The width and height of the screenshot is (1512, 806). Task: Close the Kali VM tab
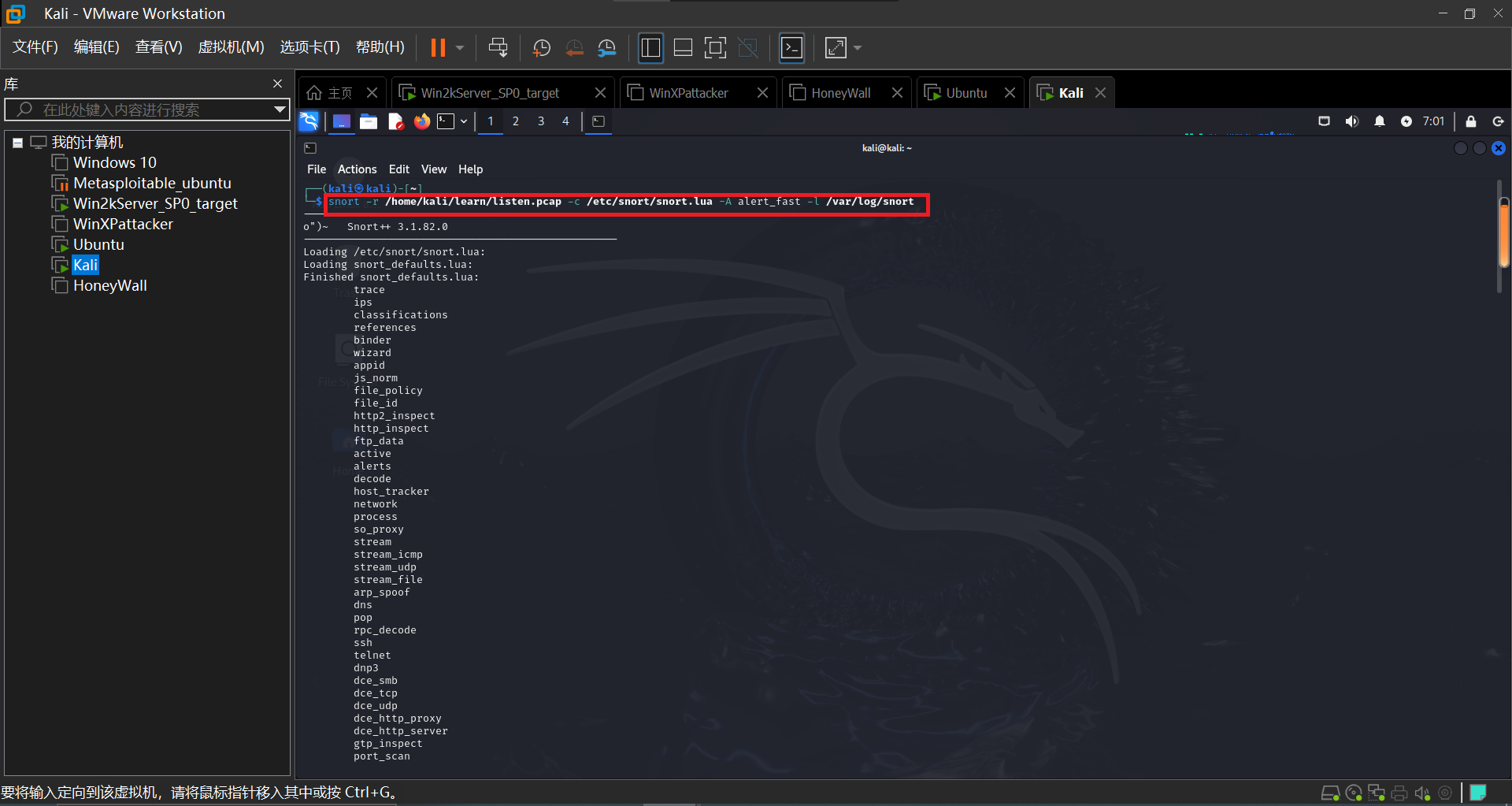coord(1100,93)
